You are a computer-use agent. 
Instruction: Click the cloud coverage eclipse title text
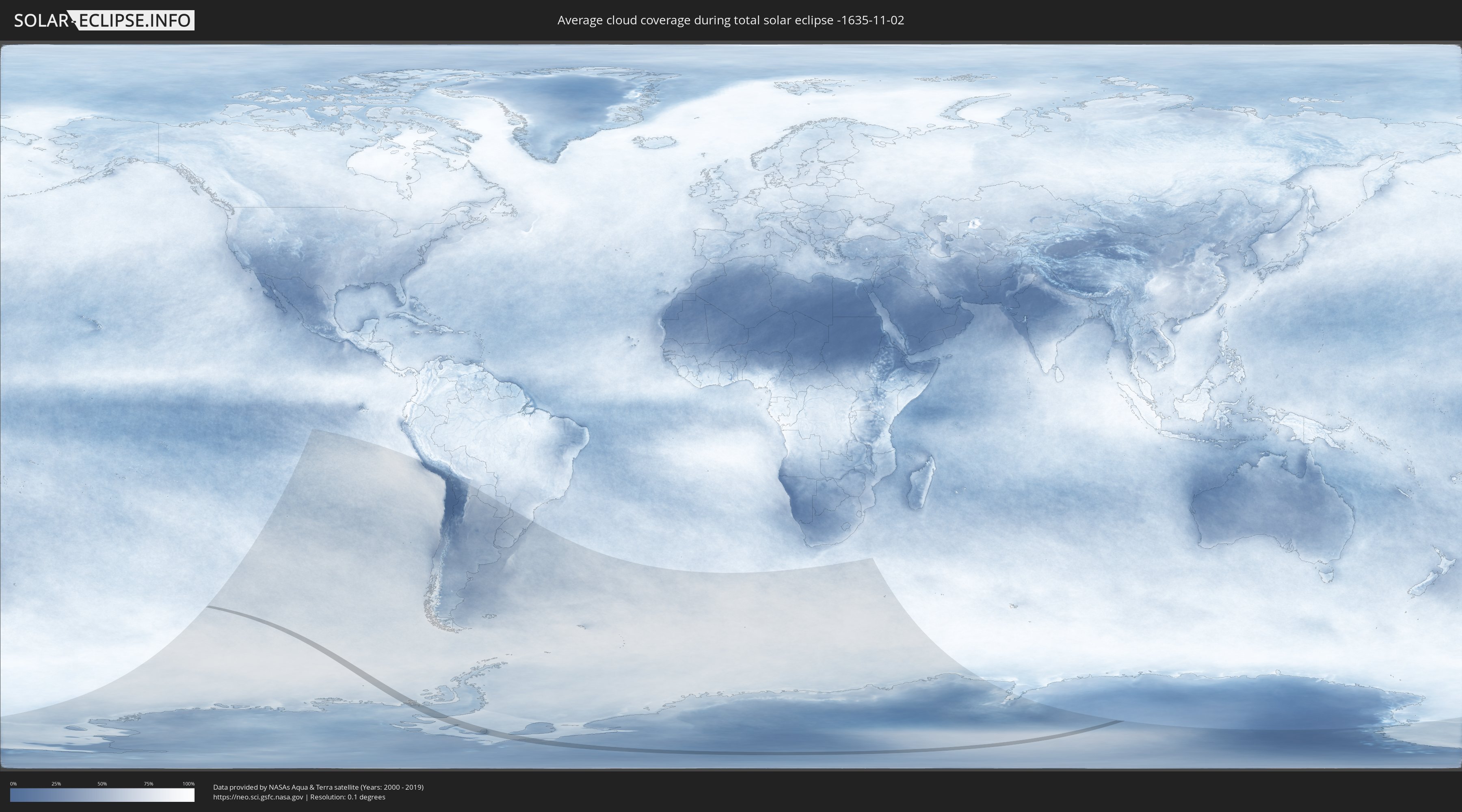pos(731,20)
